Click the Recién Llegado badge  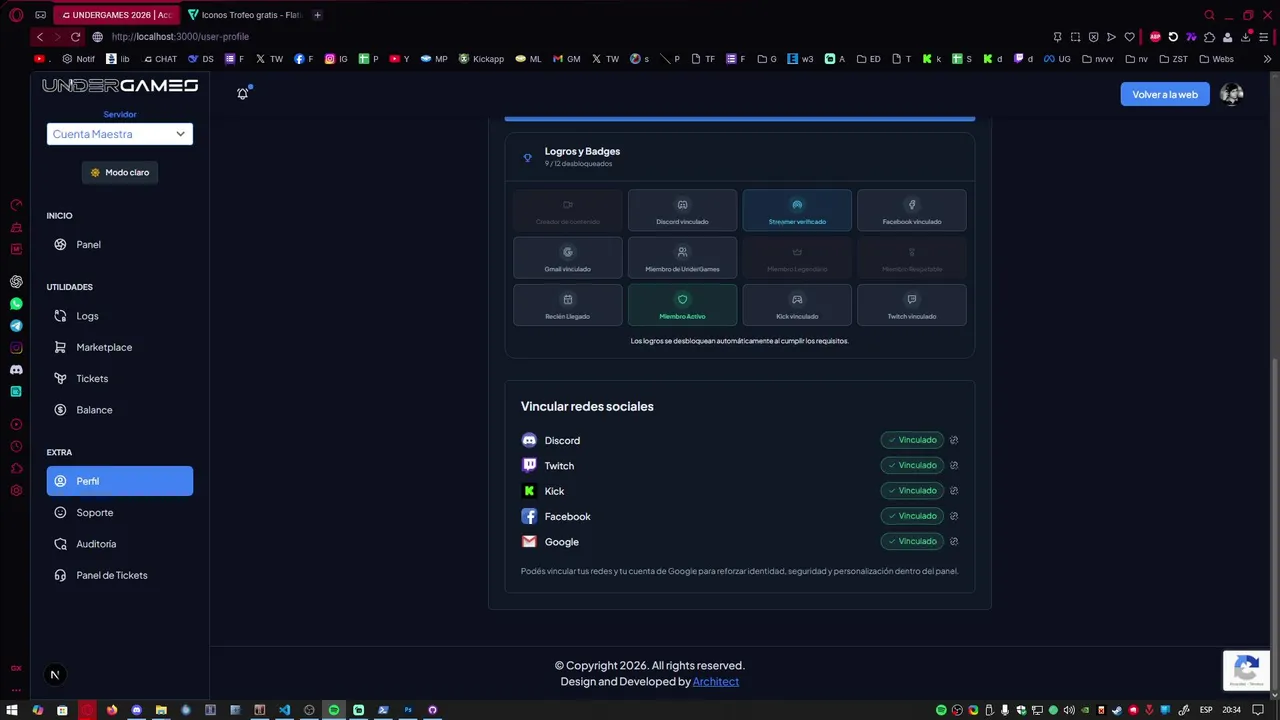click(567, 305)
